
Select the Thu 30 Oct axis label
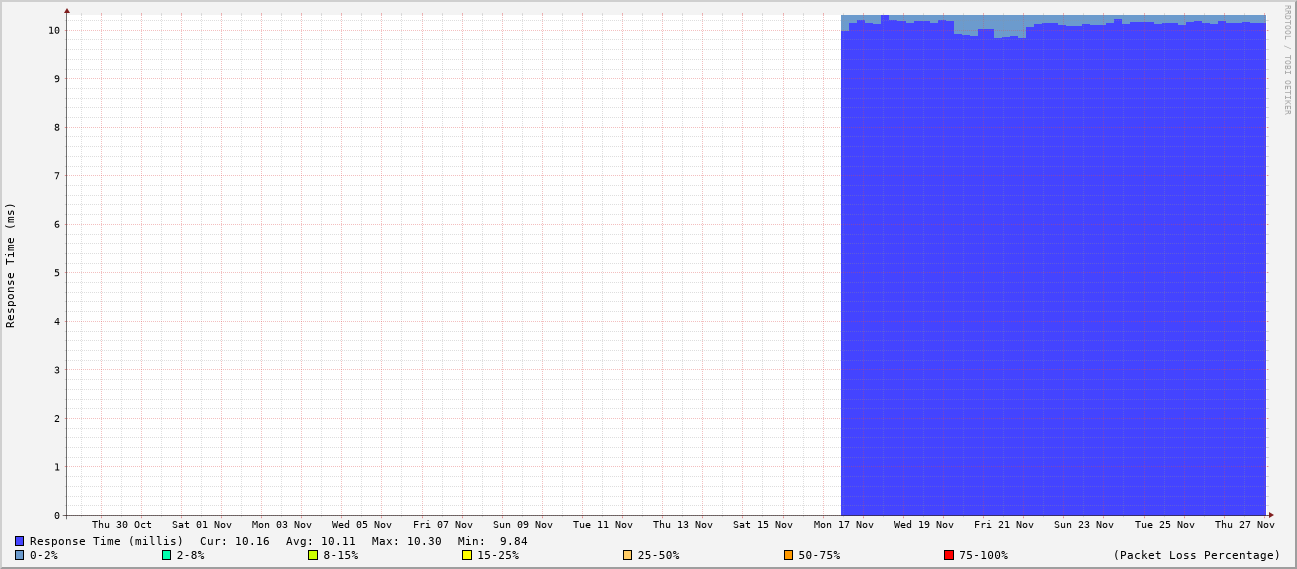tap(122, 525)
